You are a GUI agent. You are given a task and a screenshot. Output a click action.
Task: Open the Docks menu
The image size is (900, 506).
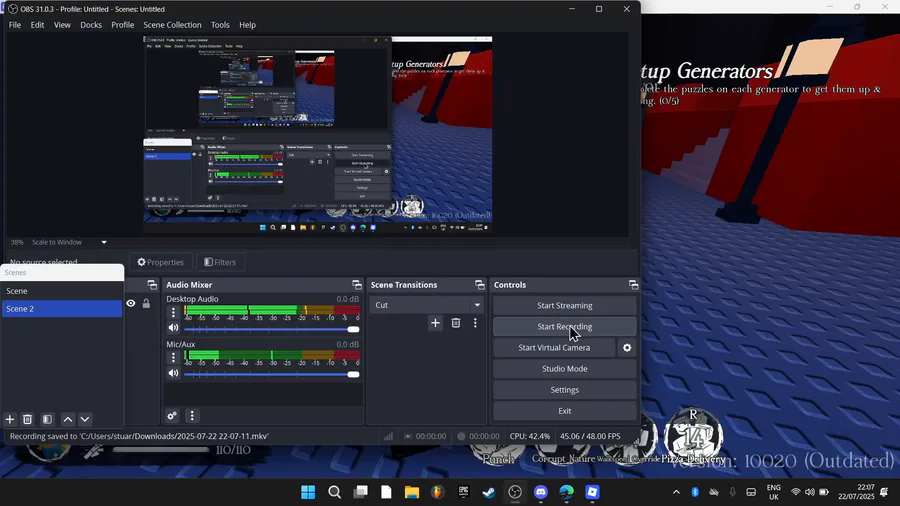(x=91, y=25)
